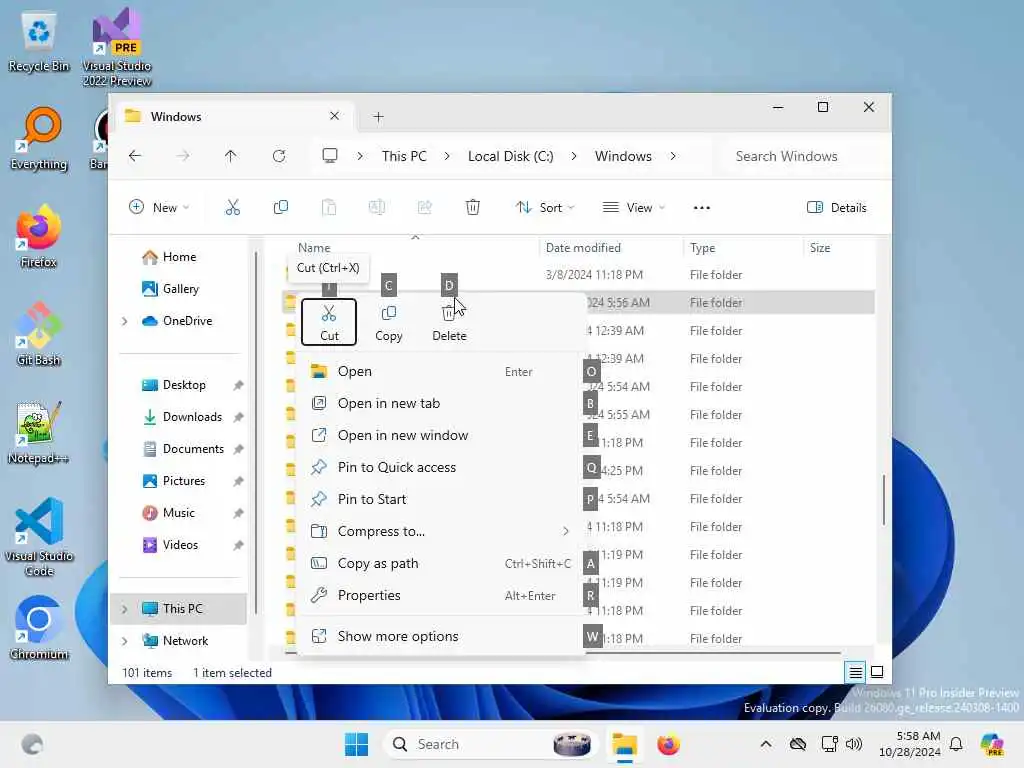The image size is (1024, 768).
Task: Close the Windows tab
Action: point(334,116)
